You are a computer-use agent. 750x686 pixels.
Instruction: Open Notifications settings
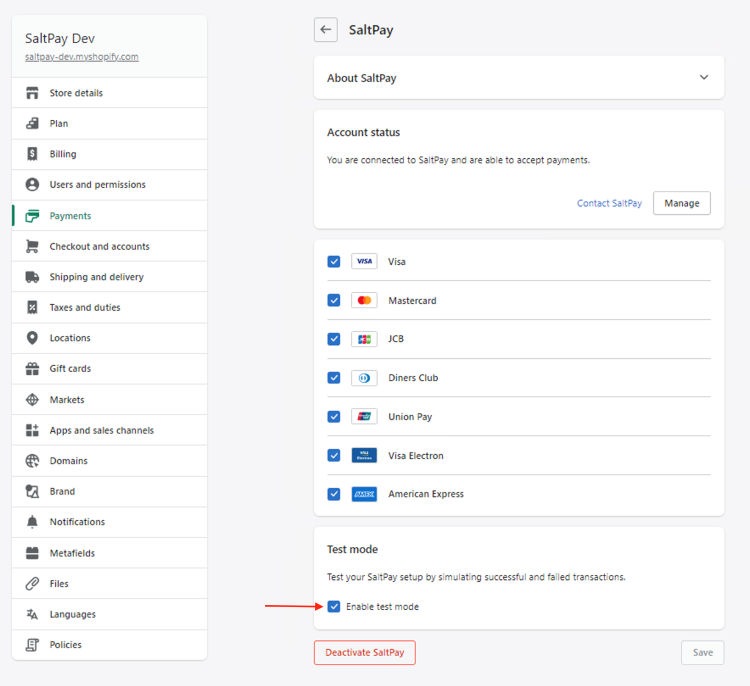tap(110, 522)
